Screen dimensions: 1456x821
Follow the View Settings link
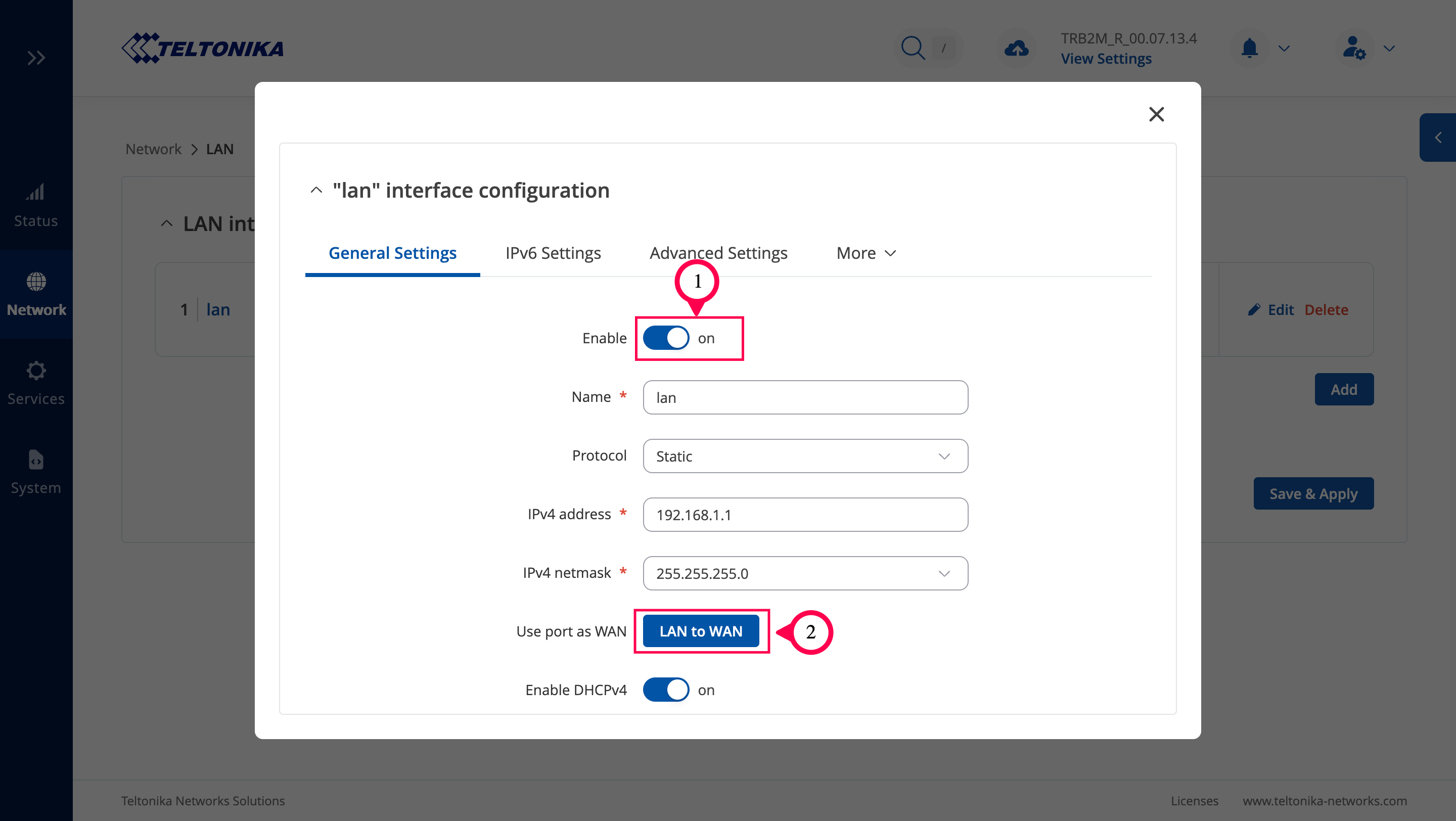click(1106, 59)
